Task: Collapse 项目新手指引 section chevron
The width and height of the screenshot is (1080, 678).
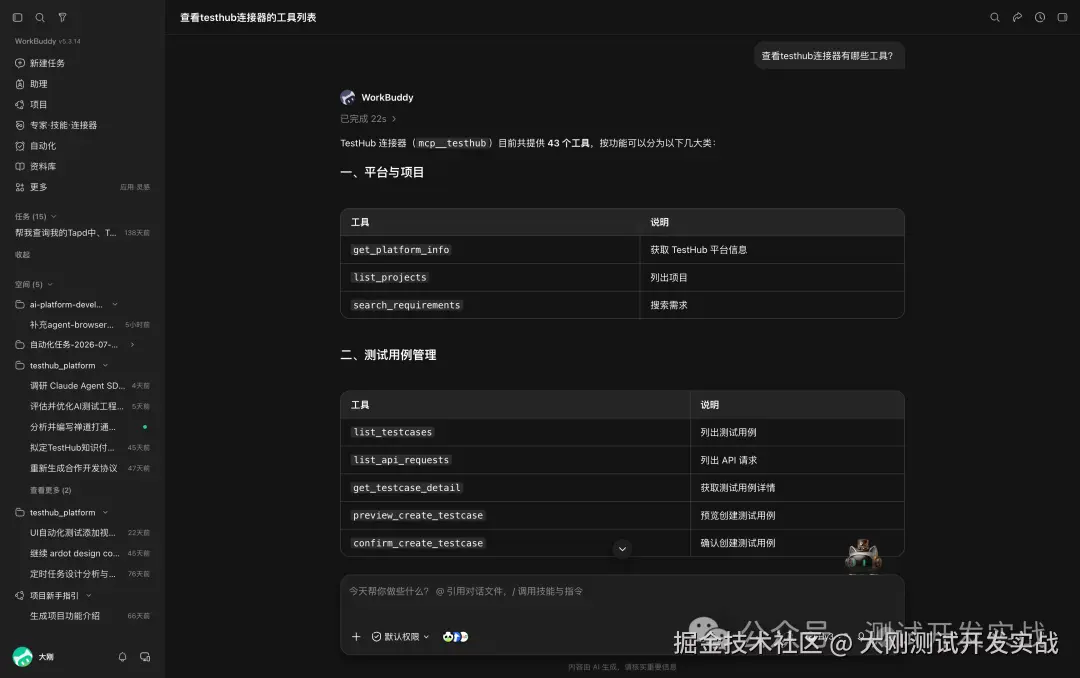Action: 89,595
